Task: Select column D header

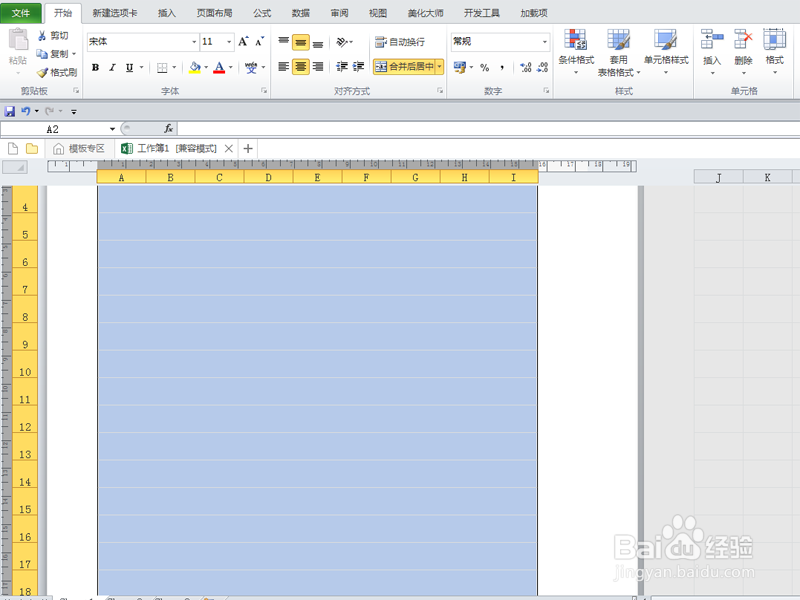Action: 268,177
